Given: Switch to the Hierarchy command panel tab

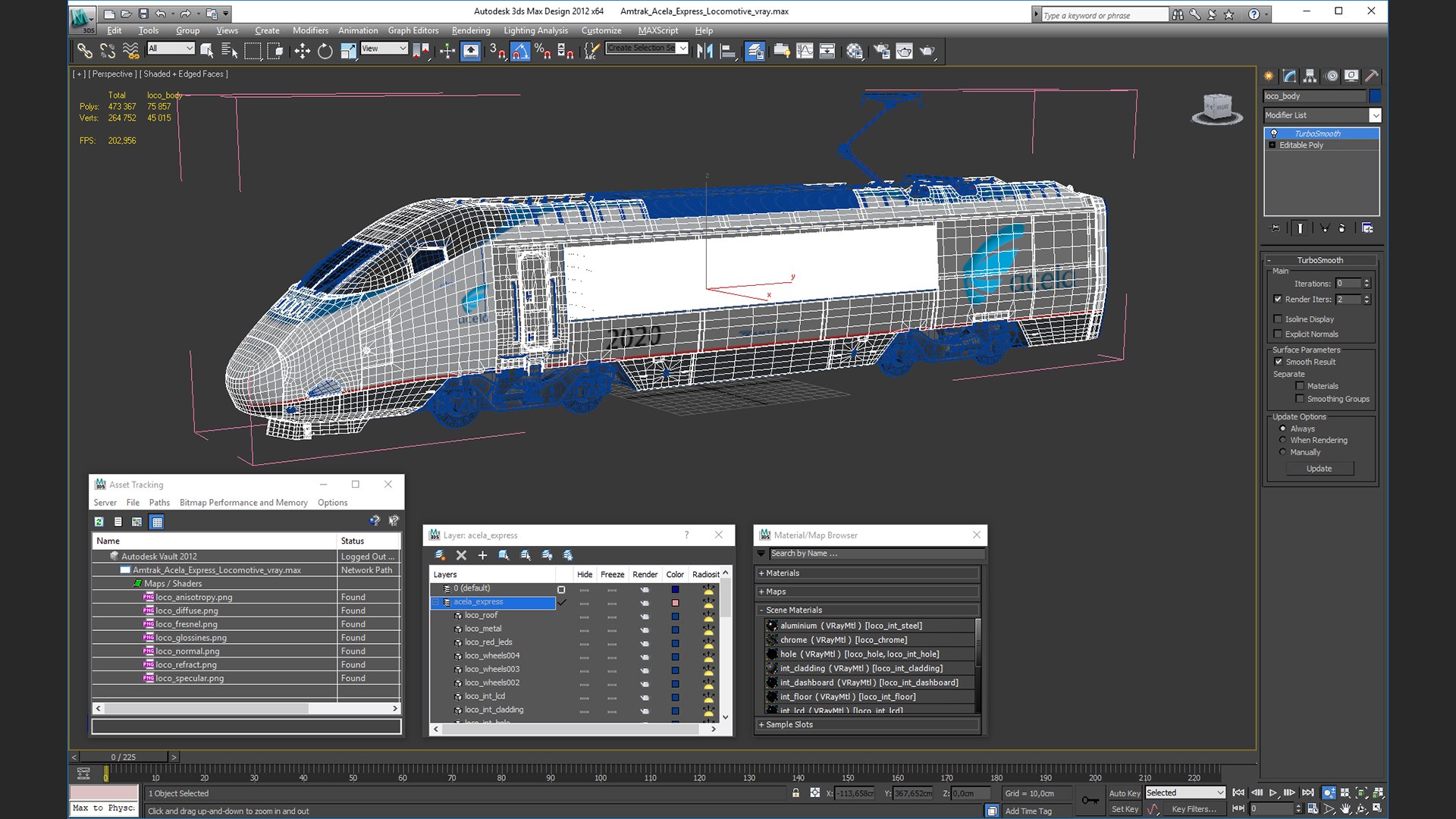Looking at the screenshot, I should point(1310,76).
